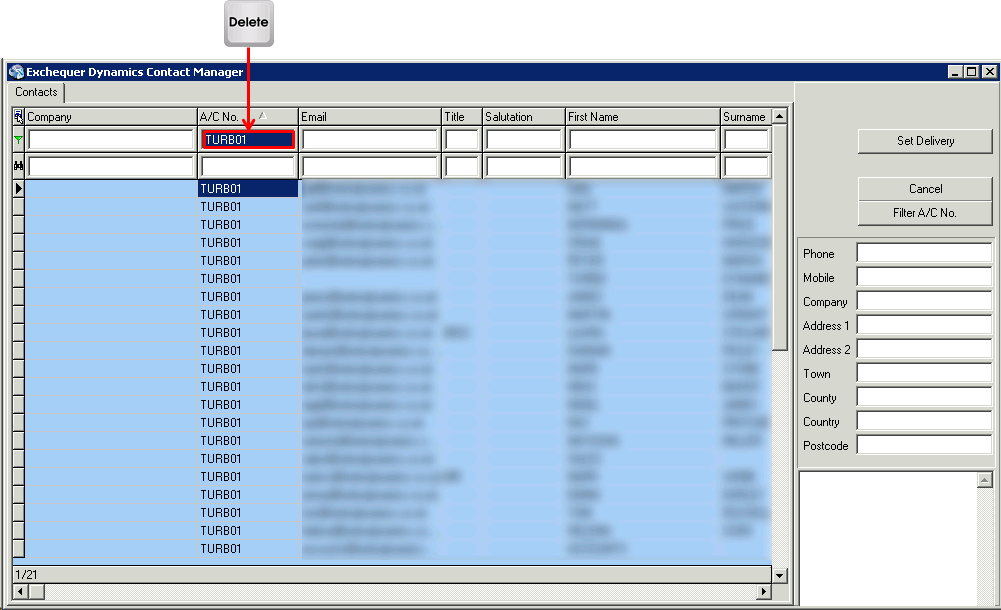Sort by the First Name column header
The height and width of the screenshot is (610, 1001).
click(642, 117)
